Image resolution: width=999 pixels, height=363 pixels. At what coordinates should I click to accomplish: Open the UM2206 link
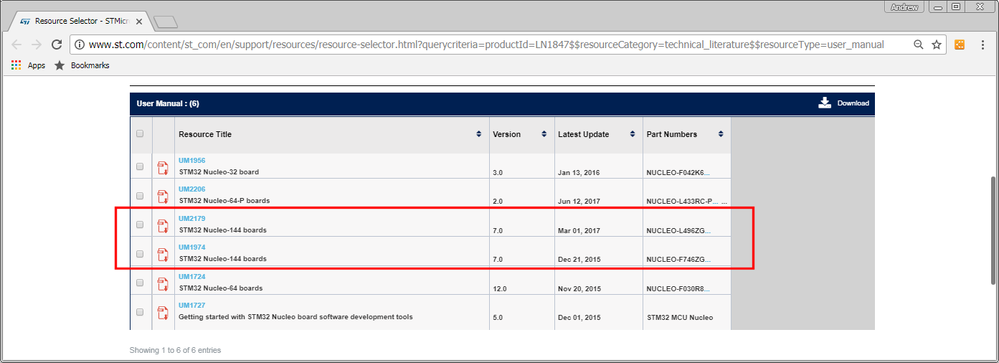(x=192, y=189)
